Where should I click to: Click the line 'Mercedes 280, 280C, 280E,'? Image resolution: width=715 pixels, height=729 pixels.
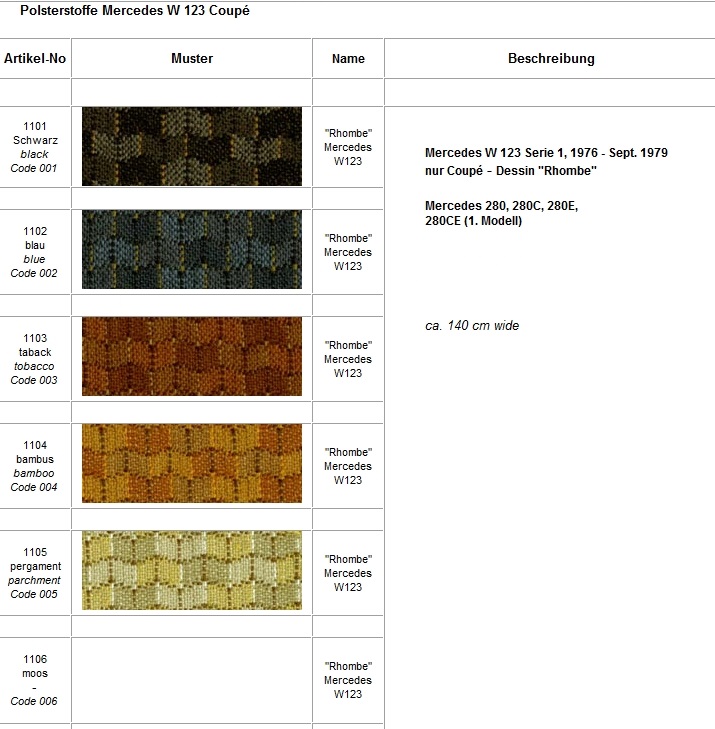click(x=502, y=205)
